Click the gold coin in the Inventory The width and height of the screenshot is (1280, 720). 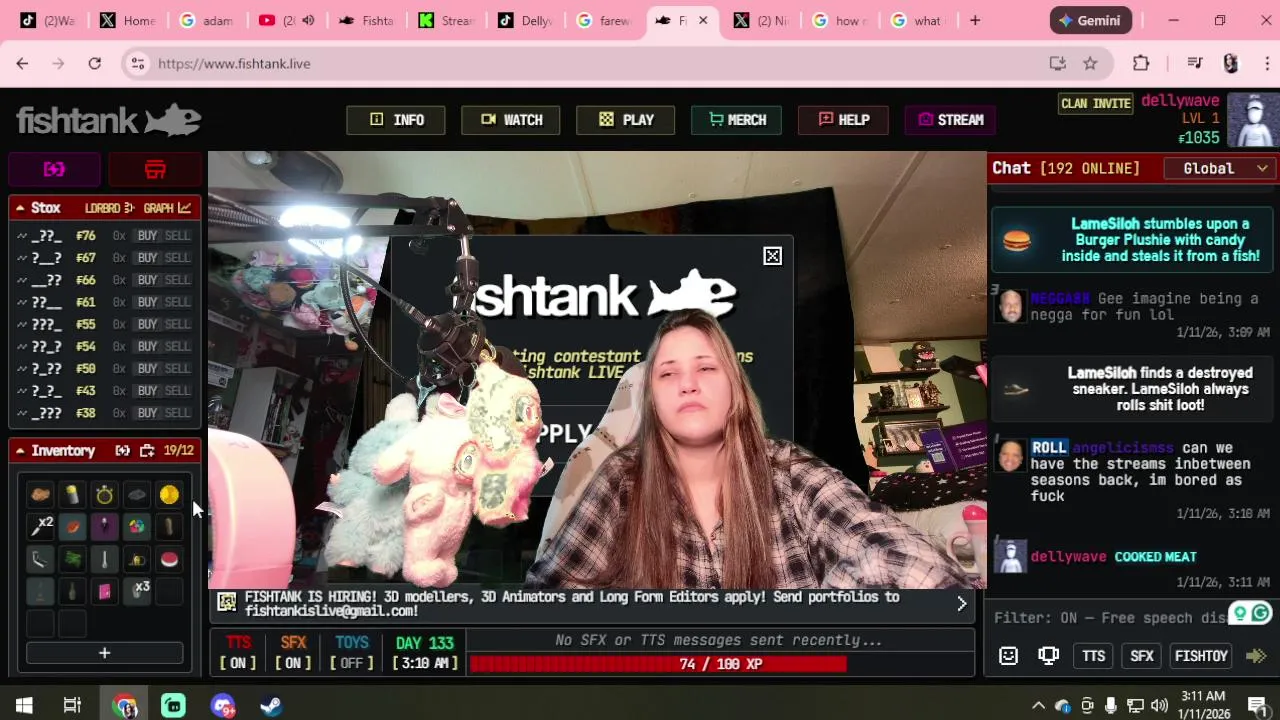(x=169, y=494)
